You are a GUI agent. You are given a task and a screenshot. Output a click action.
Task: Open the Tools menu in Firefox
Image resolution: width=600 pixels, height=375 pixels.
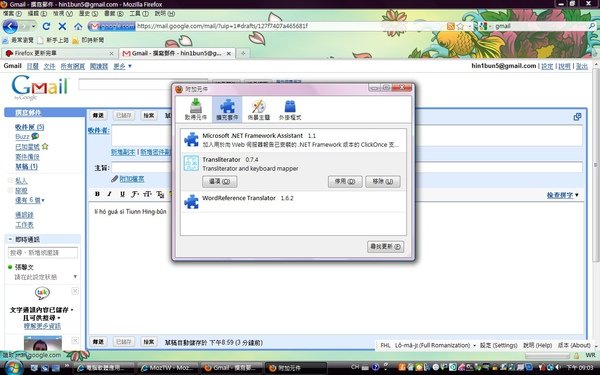click(139, 13)
